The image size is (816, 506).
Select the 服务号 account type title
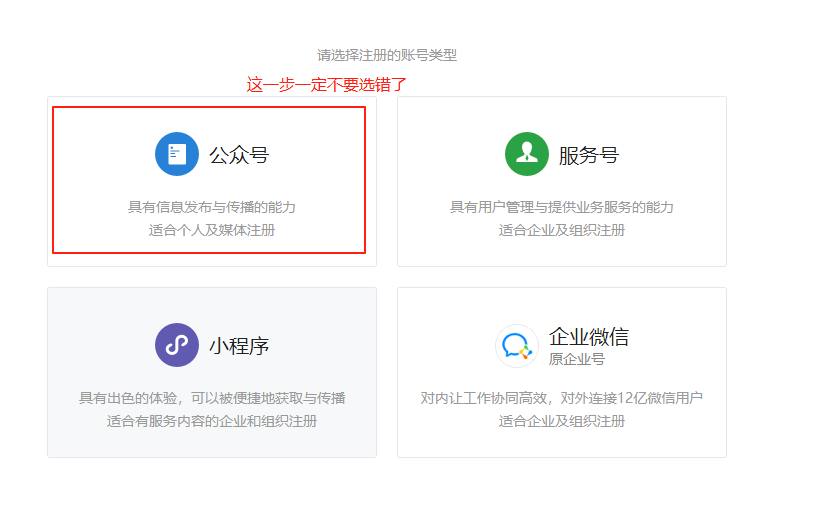[x=589, y=155]
